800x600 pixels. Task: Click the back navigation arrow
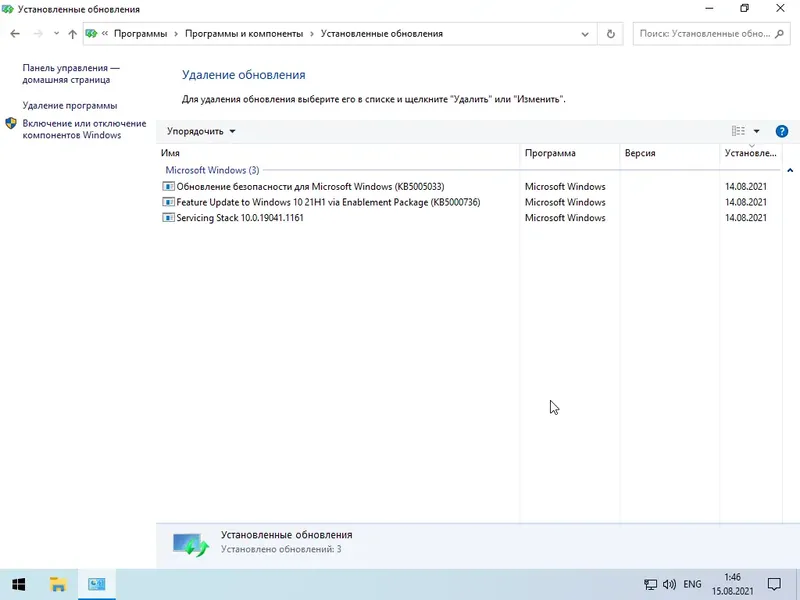coord(14,33)
